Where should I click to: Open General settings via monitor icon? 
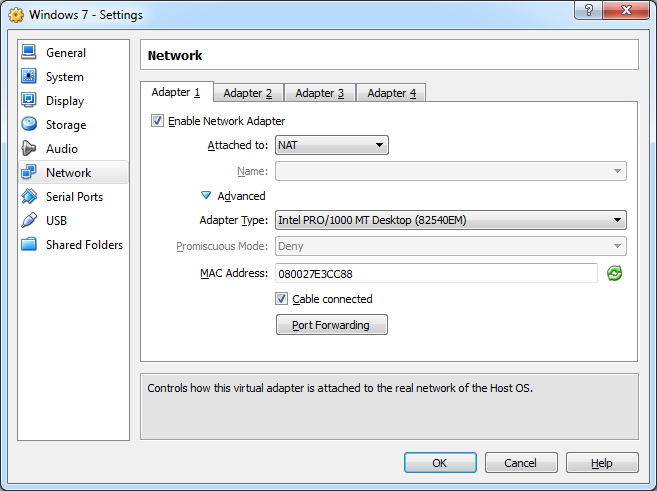coord(28,53)
